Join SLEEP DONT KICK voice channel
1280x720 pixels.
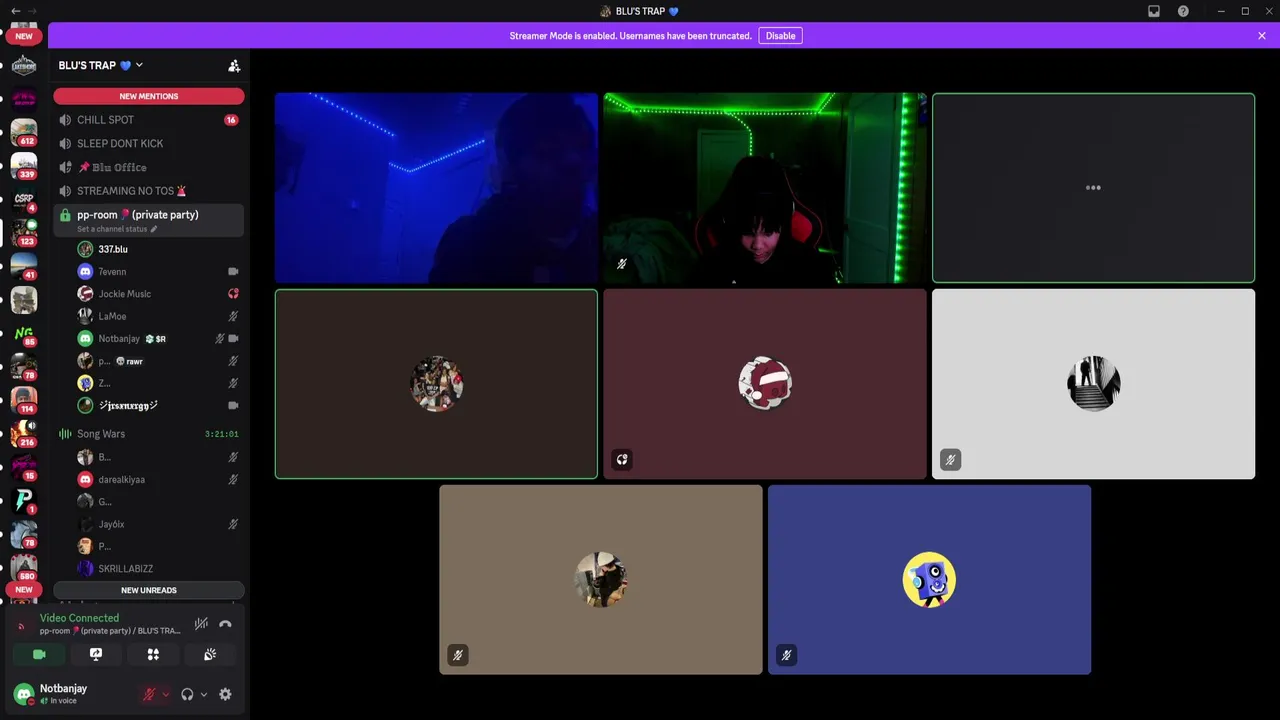tap(149, 144)
